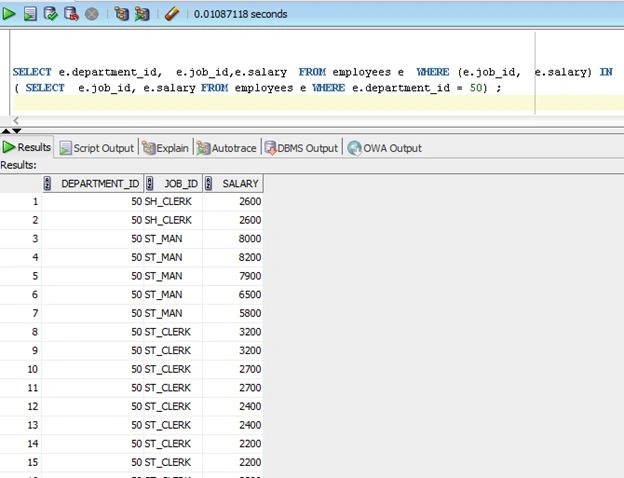This screenshot has width=624, height=478.
Task: Select the row 14 number header
Action: point(21,443)
